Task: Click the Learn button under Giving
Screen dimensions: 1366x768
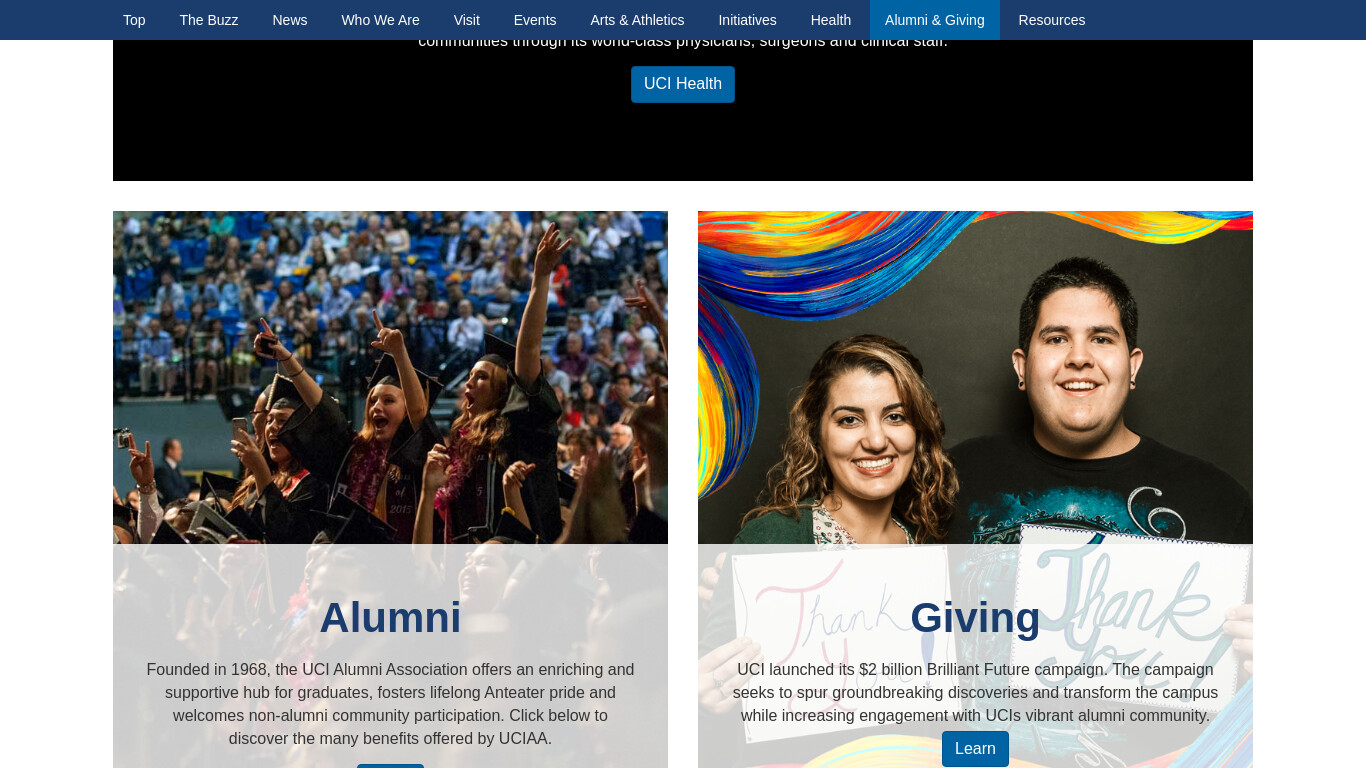Action: point(975,749)
